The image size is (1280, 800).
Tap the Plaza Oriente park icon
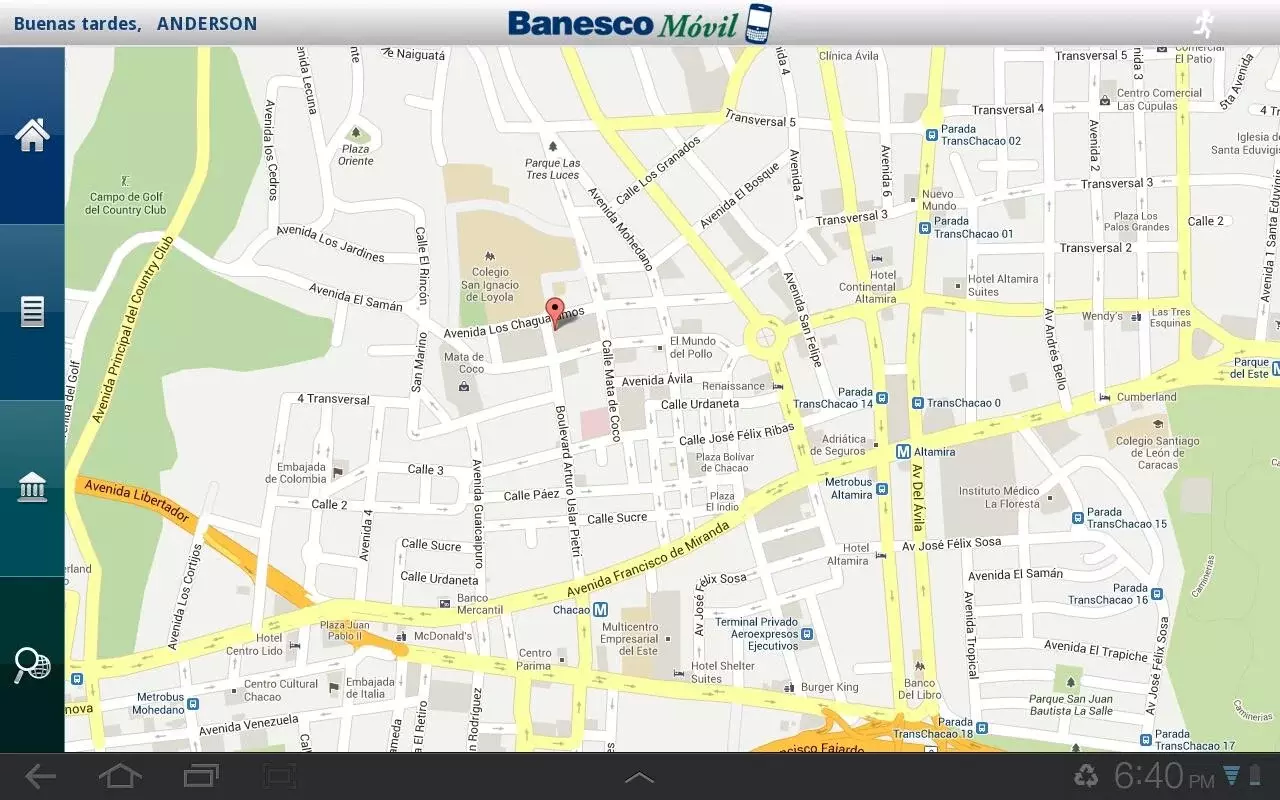[355, 132]
